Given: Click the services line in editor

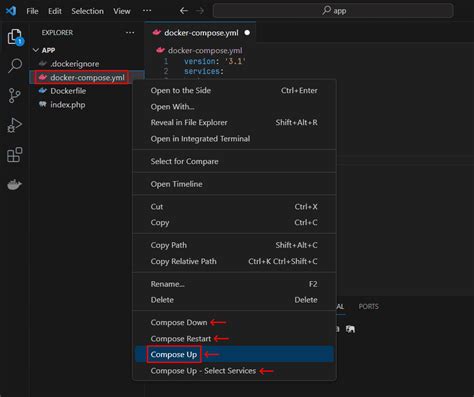Looking at the screenshot, I should (204, 71).
